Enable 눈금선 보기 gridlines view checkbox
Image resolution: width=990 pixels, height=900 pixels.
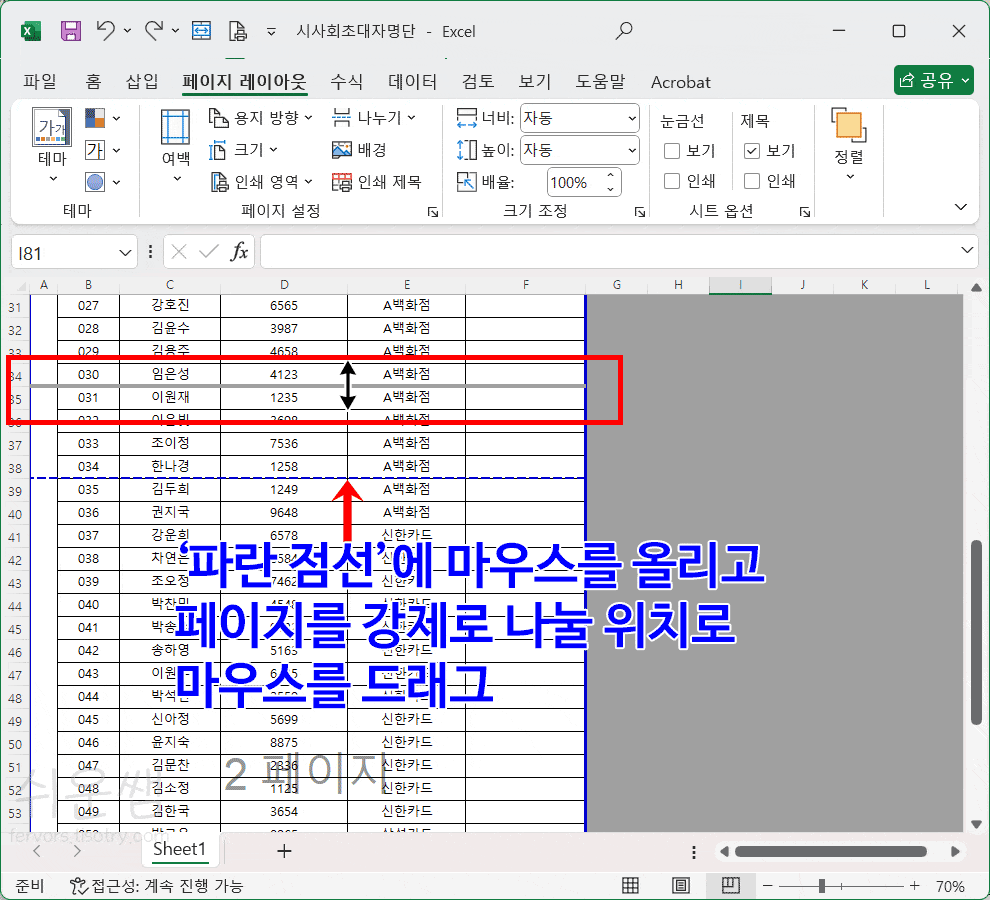tap(672, 150)
